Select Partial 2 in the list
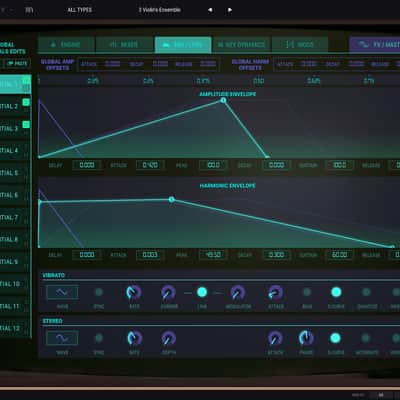 click(x=15, y=107)
